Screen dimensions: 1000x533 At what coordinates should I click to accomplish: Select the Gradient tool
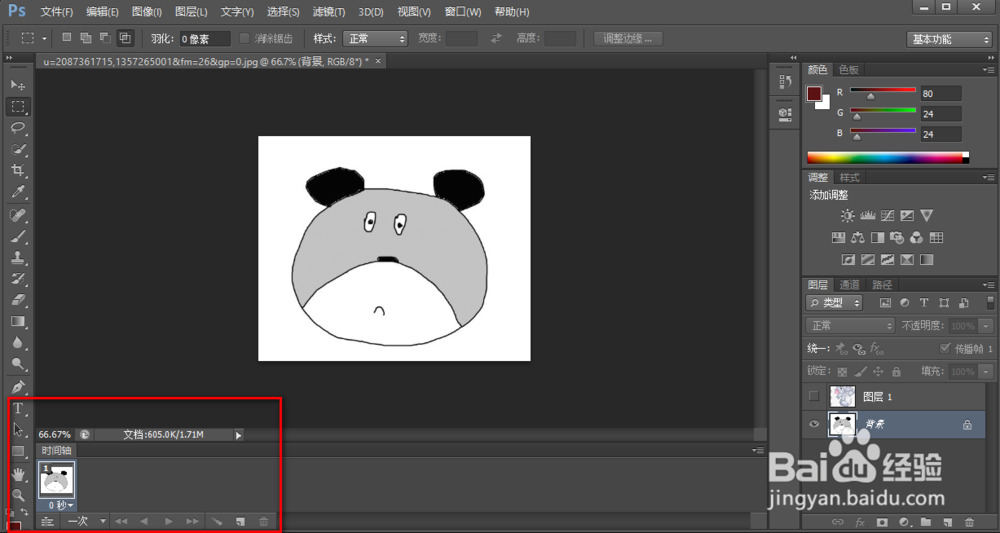tap(18, 321)
